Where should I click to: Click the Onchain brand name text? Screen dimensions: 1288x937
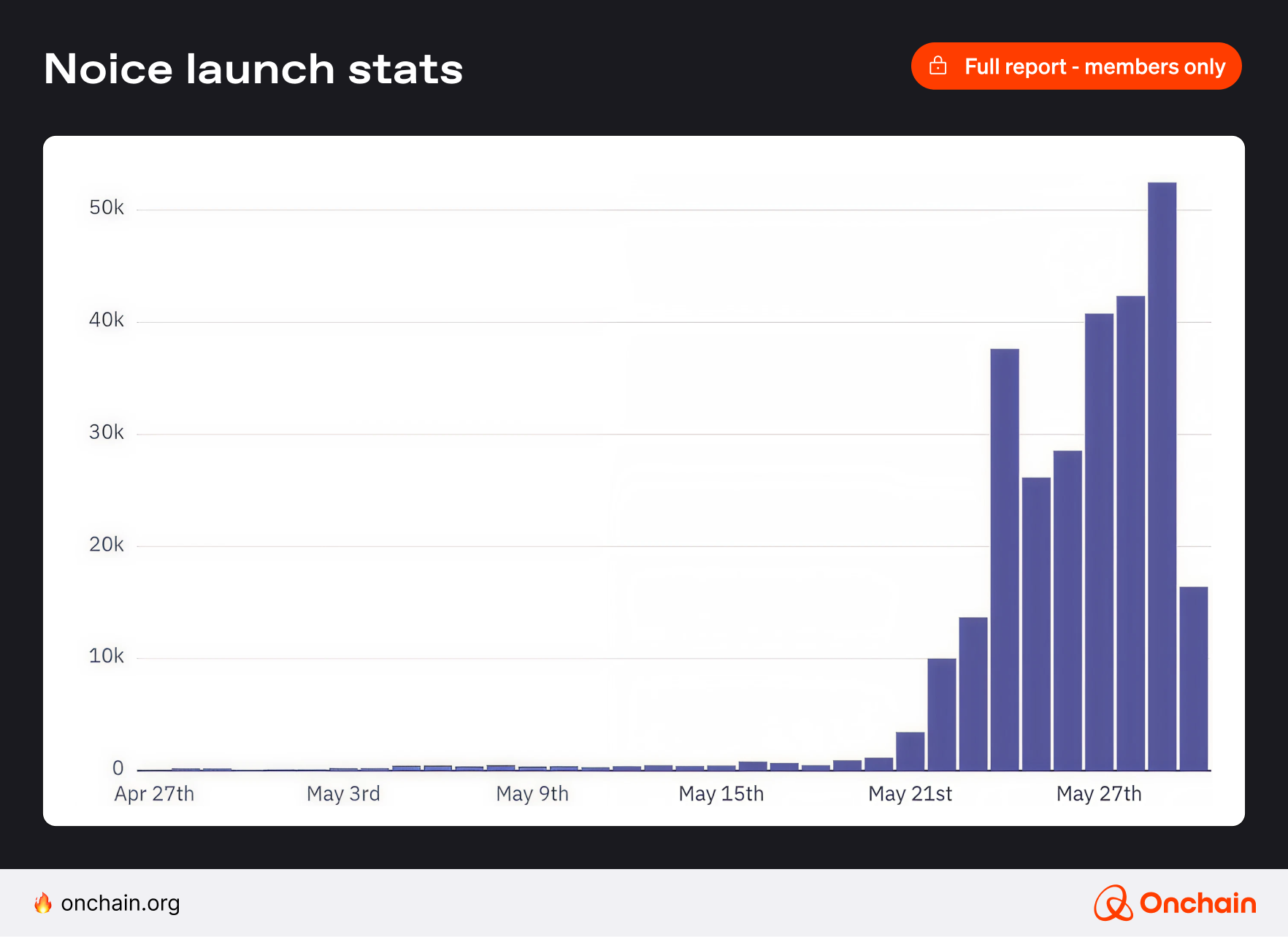click(1197, 903)
